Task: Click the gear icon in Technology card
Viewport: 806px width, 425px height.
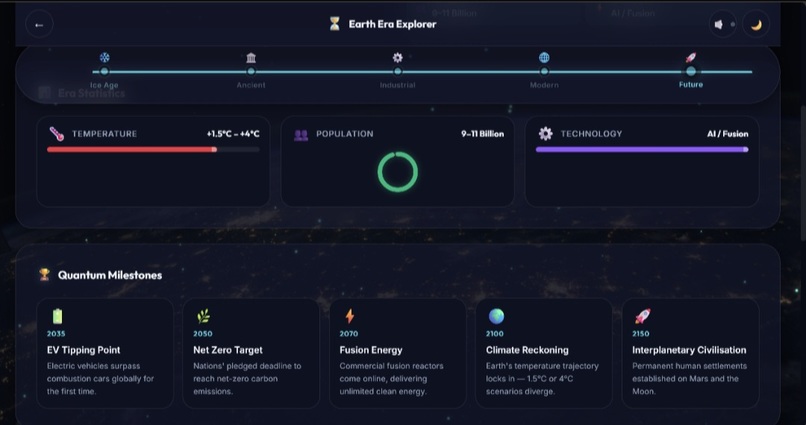Action: pyautogui.click(x=545, y=134)
